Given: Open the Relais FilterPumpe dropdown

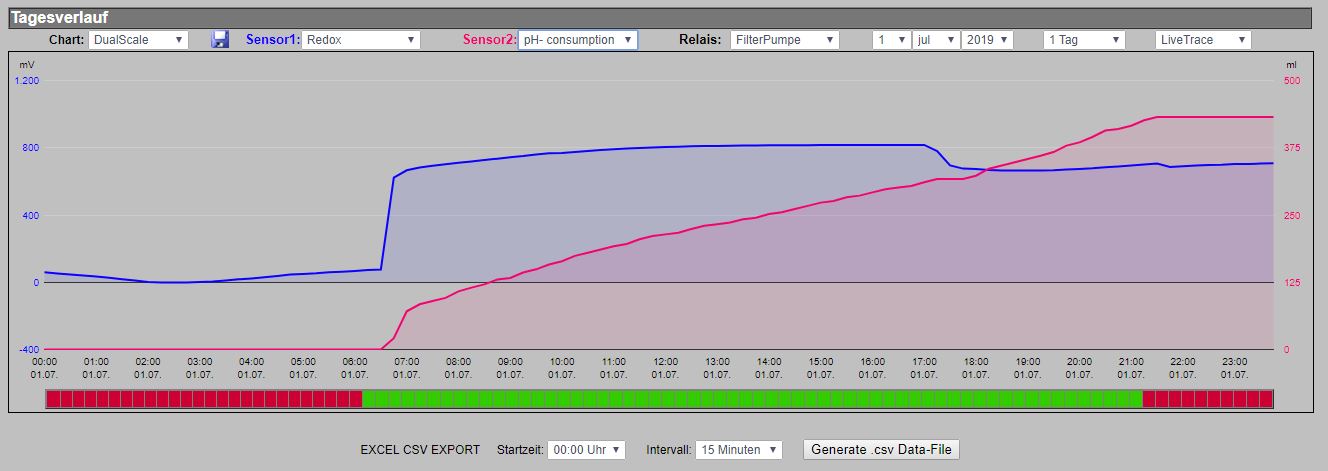Looking at the screenshot, I should tap(784, 40).
